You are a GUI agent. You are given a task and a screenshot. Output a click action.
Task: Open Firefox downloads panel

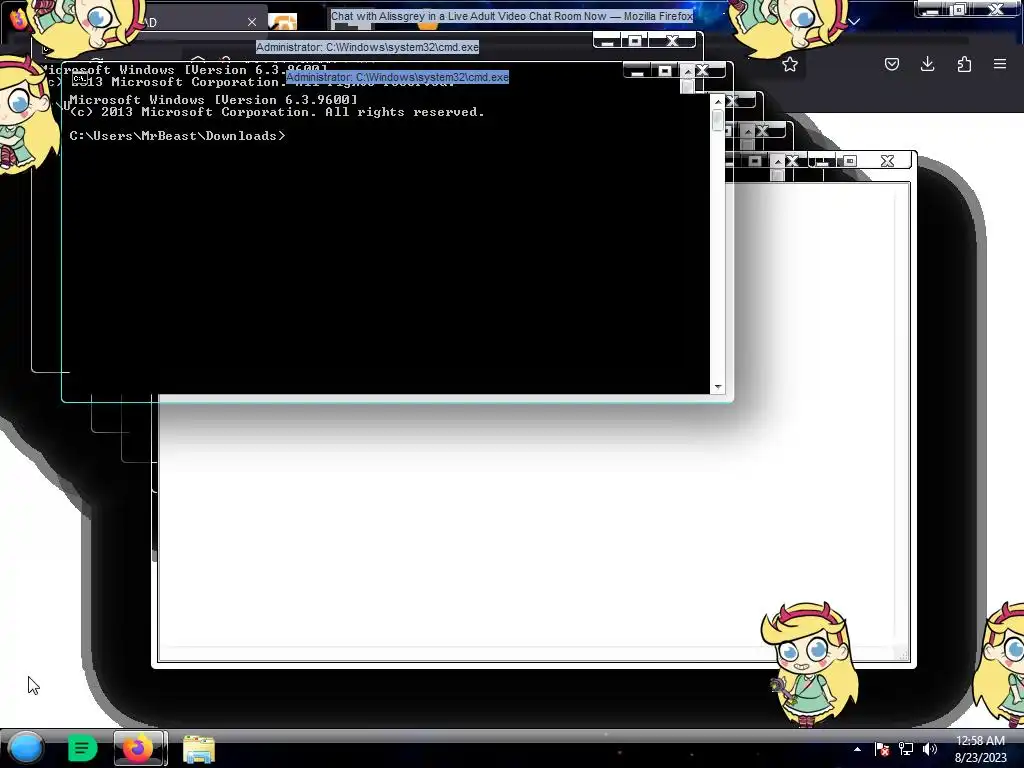pyautogui.click(x=927, y=64)
